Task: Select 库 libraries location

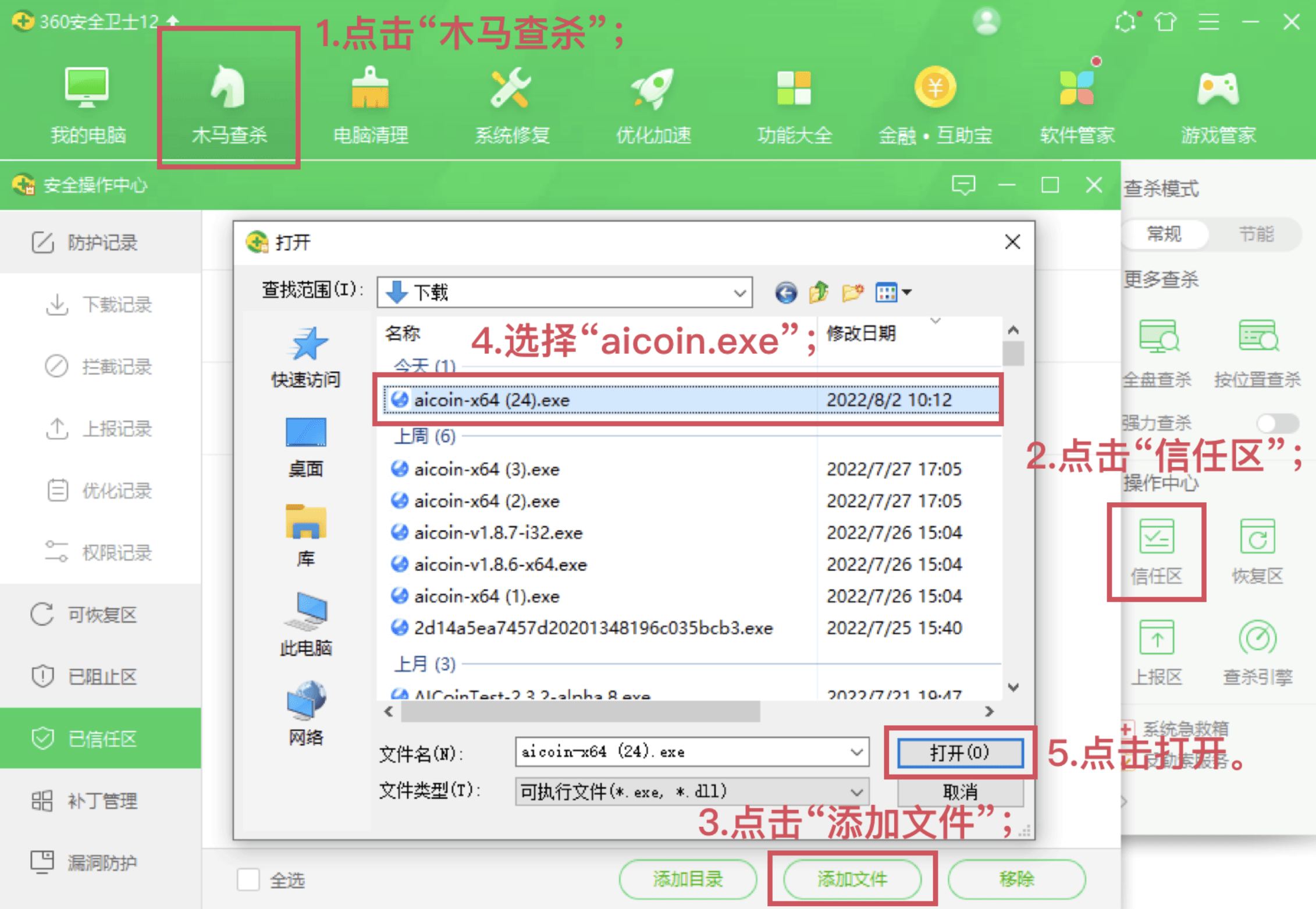Action: pos(306,536)
